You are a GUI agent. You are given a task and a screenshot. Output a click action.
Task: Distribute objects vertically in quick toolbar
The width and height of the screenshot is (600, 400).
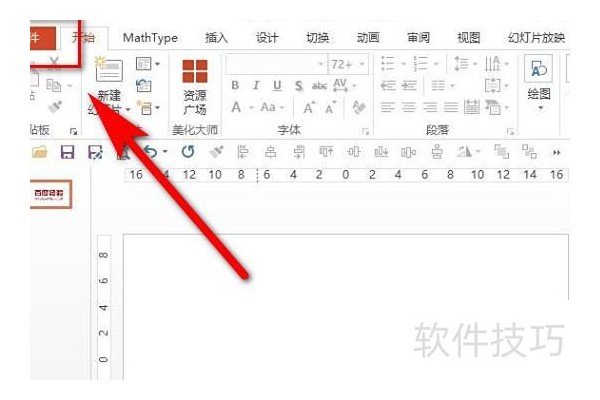point(437,152)
